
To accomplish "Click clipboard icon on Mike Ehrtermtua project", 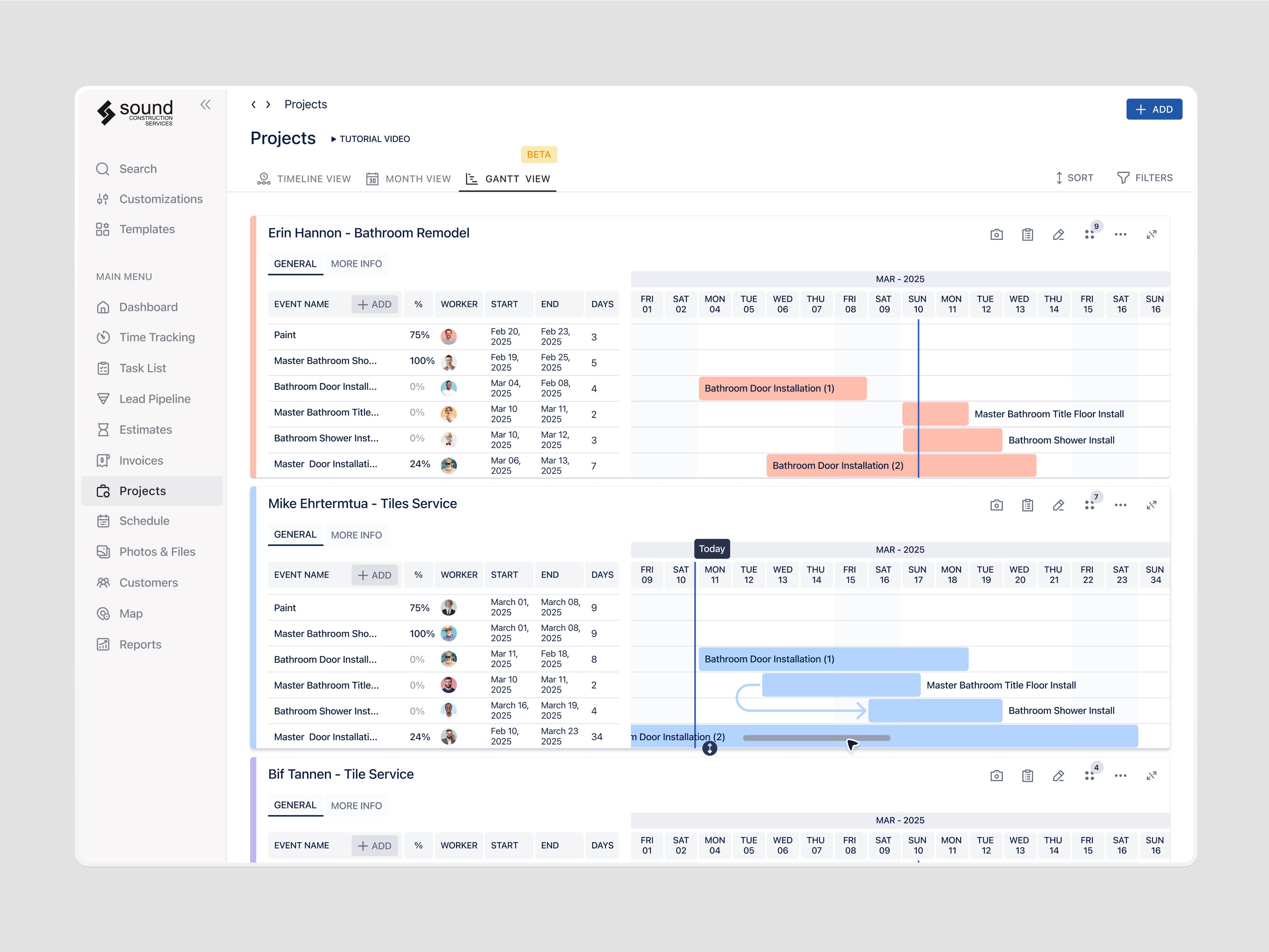I will coord(1027,505).
